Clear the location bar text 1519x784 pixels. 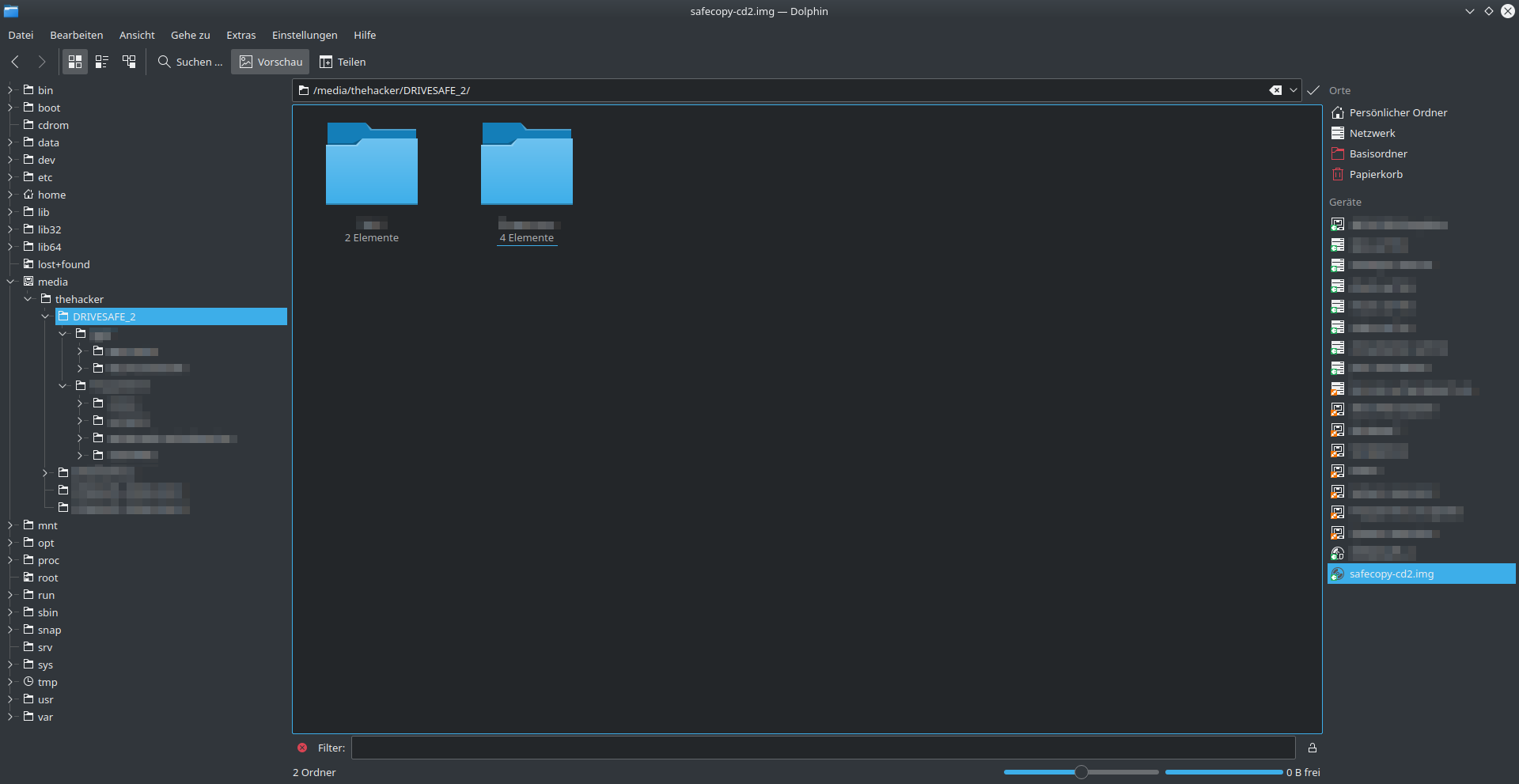coord(1275,90)
